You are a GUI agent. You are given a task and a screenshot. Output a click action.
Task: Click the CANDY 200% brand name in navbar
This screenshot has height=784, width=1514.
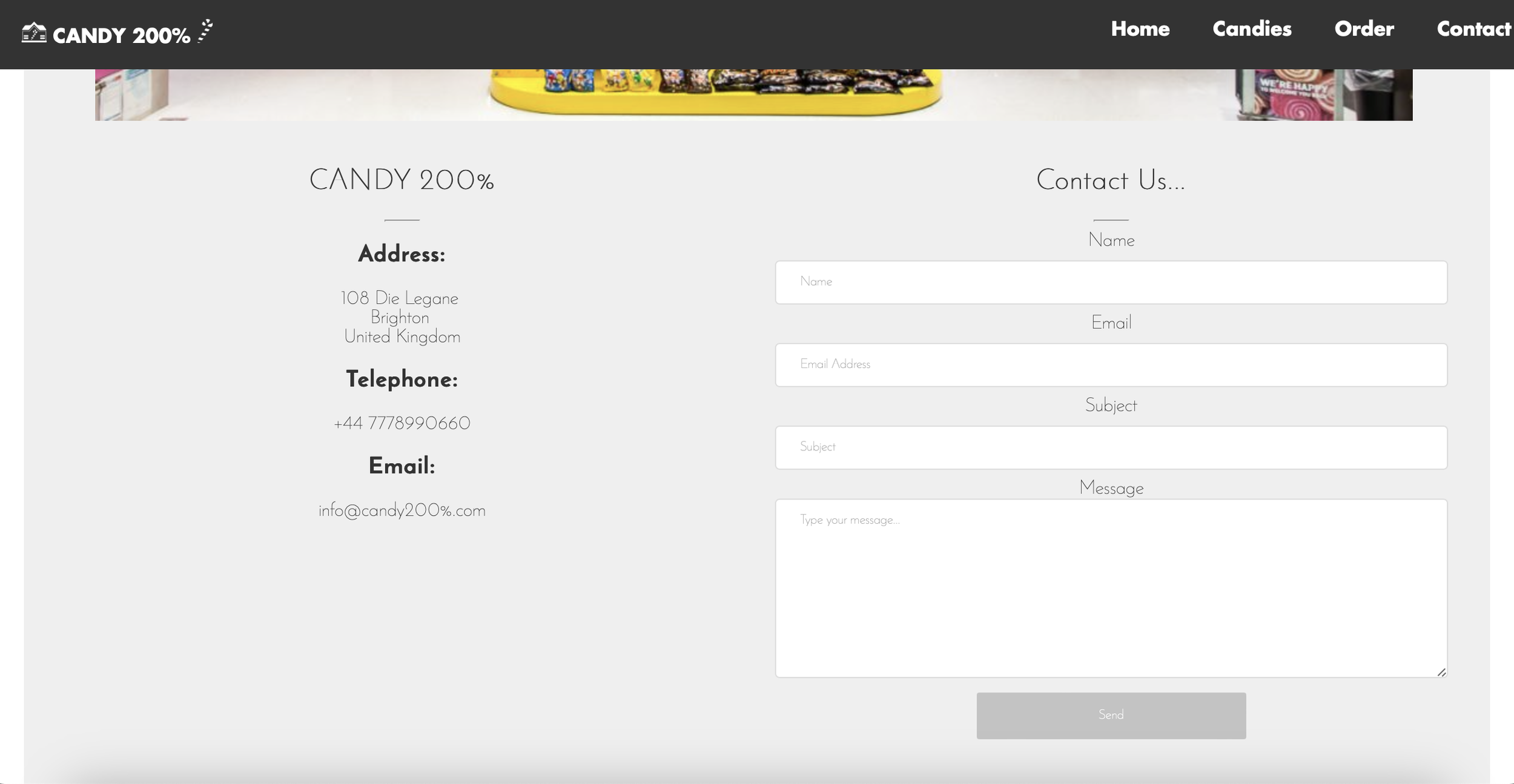pyautogui.click(x=121, y=36)
